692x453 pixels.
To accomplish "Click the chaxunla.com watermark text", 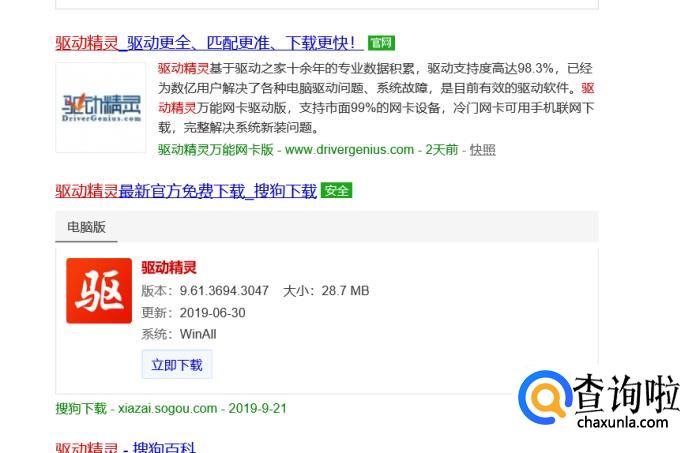I will (x=623, y=423).
